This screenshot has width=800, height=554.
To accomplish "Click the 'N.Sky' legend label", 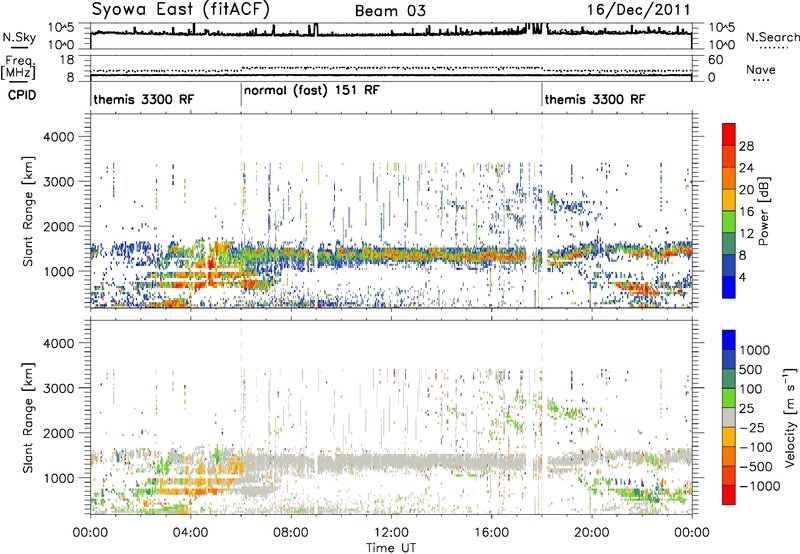I will 19,37.
